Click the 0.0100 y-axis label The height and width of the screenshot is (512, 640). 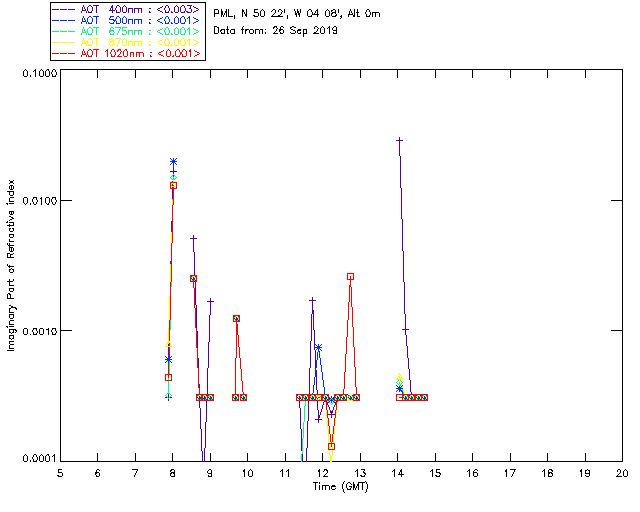tap(39, 201)
